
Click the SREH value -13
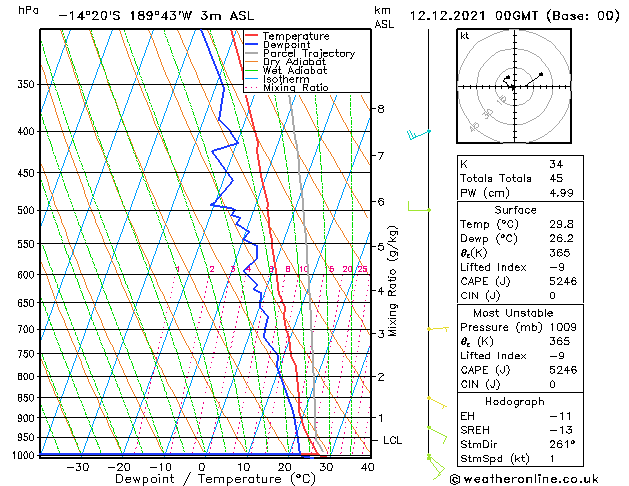coord(560,430)
